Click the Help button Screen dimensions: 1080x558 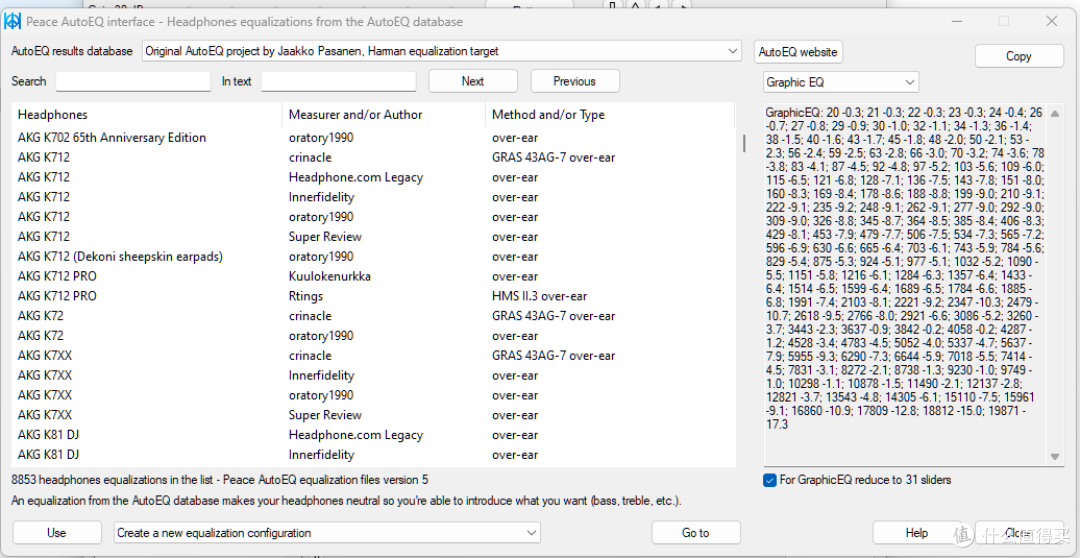click(917, 533)
